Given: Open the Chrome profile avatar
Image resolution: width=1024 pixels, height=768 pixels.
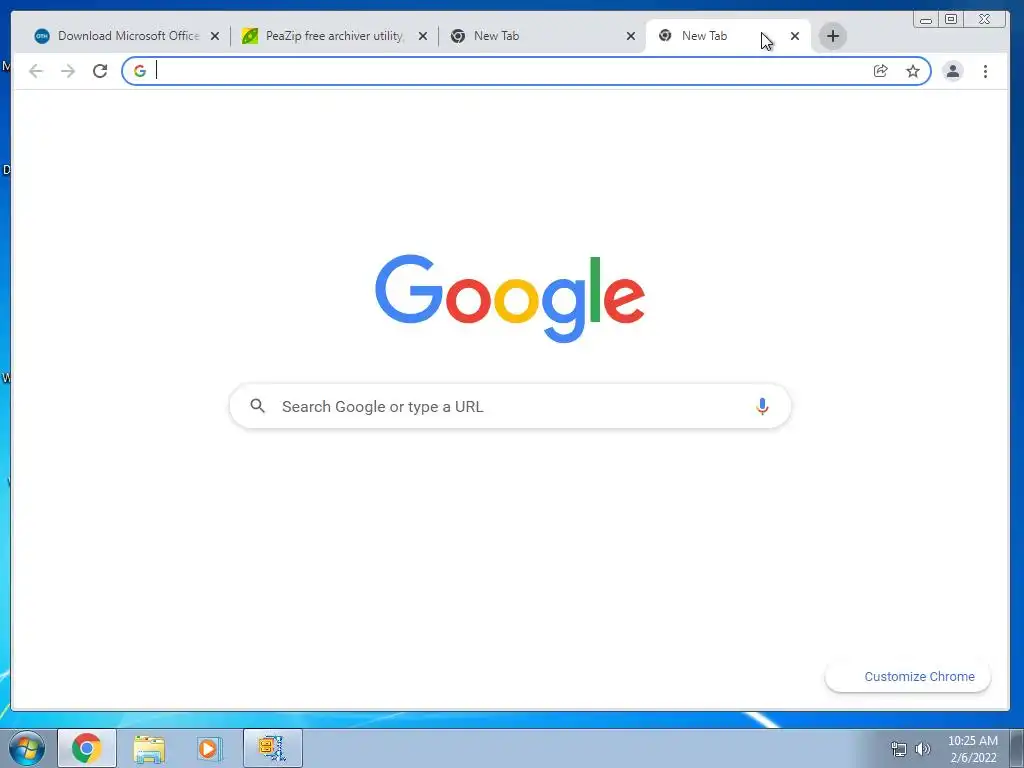Looking at the screenshot, I should click(953, 71).
